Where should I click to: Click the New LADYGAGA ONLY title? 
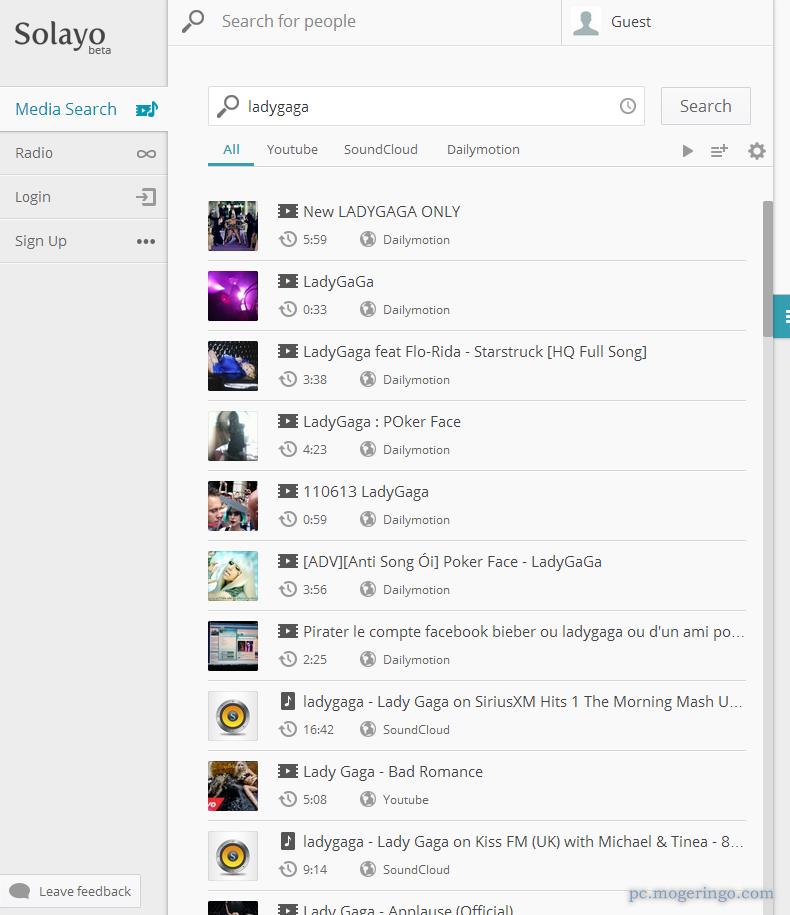pos(382,212)
